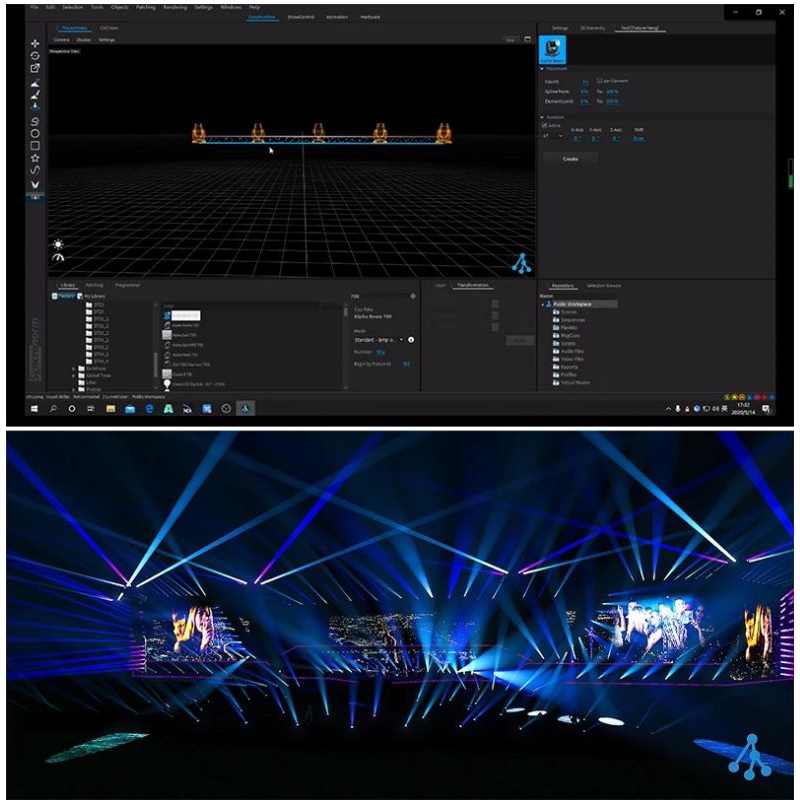Expand the Global Truss folder
This screenshot has height=800, width=800.
click(x=74, y=376)
